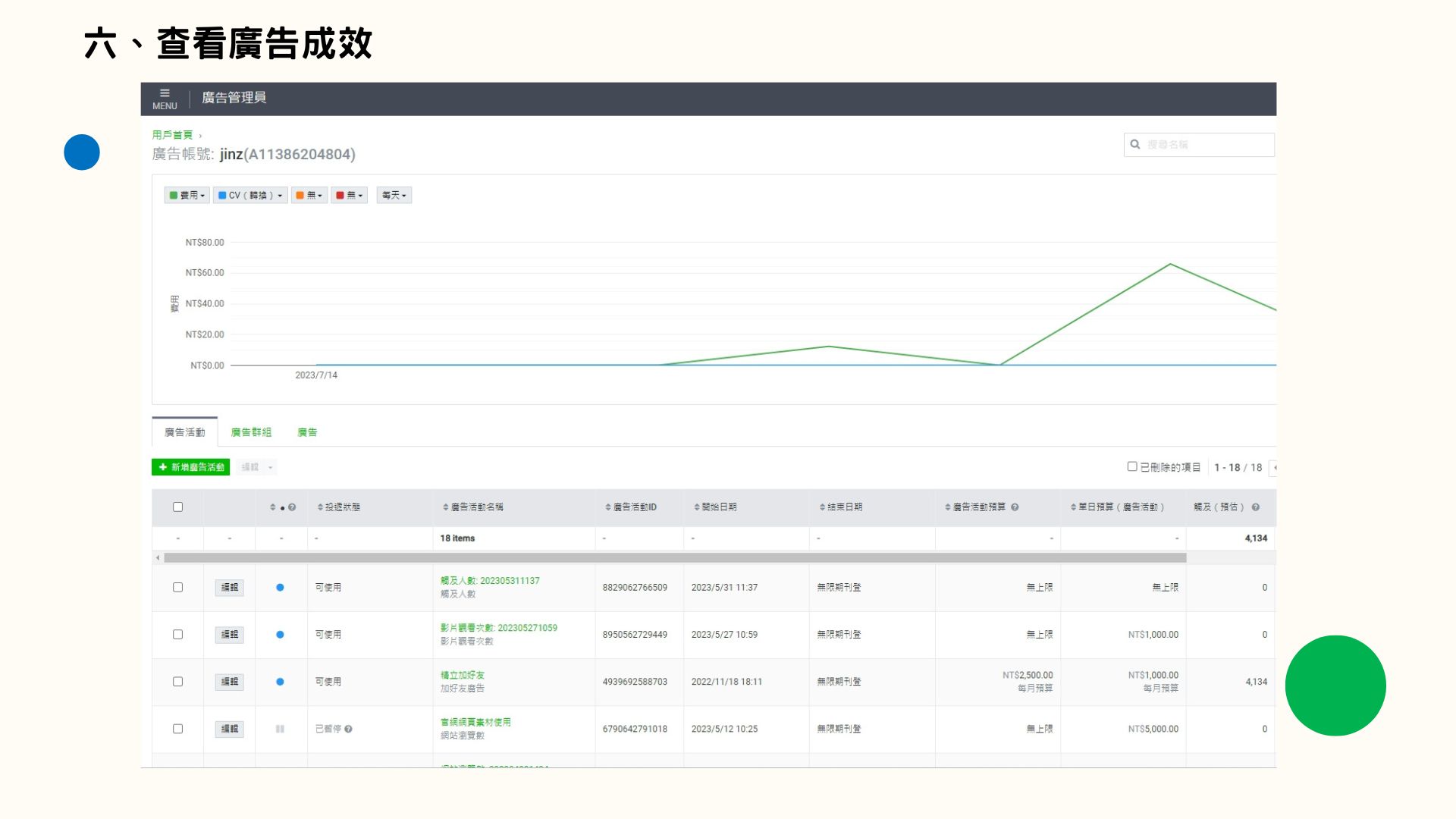Sort by 廣告活動名稱 column
The width and height of the screenshot is (1456, 819).
(x=473, y=507)
